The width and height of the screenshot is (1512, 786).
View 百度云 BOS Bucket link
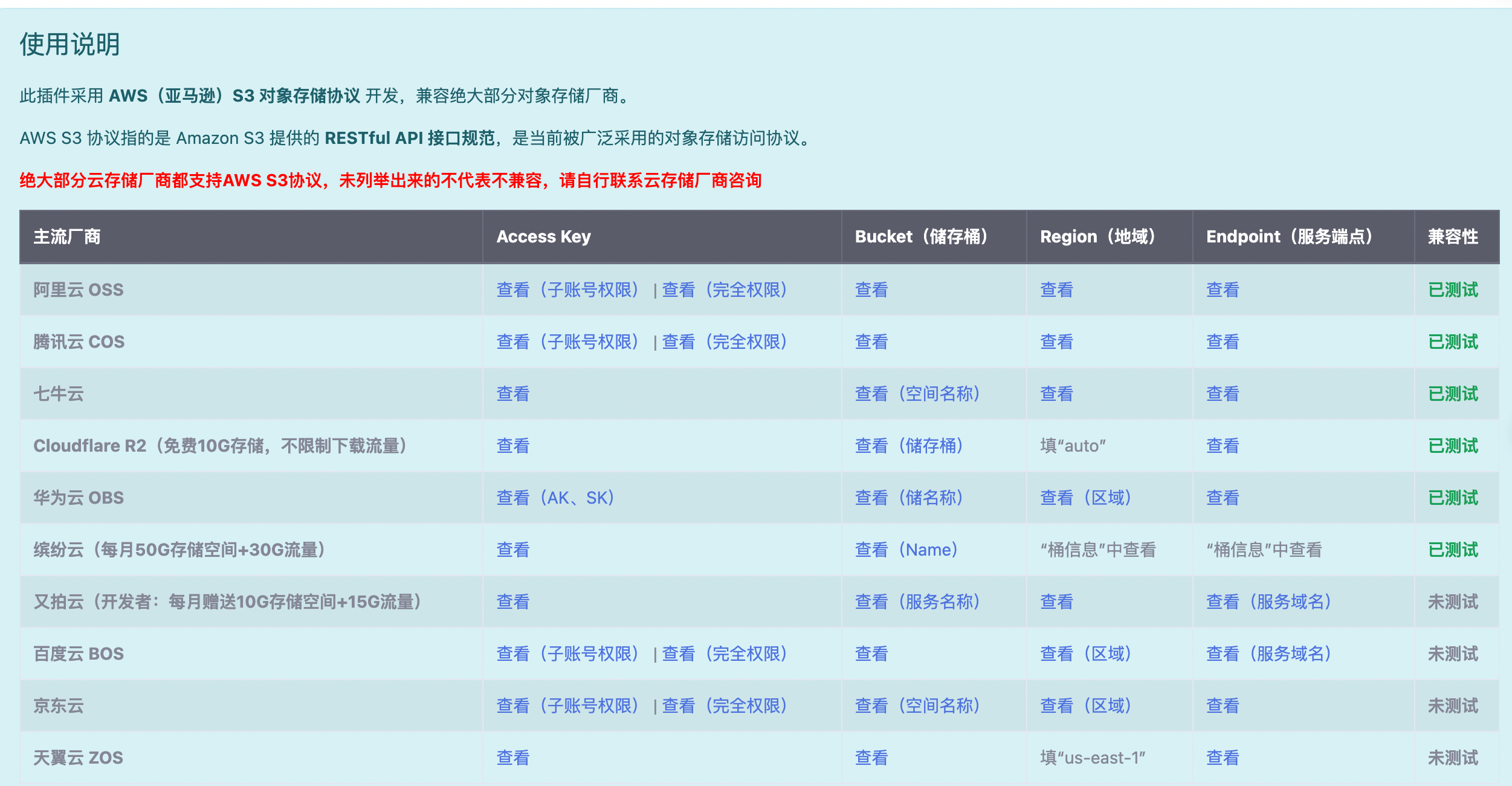(871, 654)
